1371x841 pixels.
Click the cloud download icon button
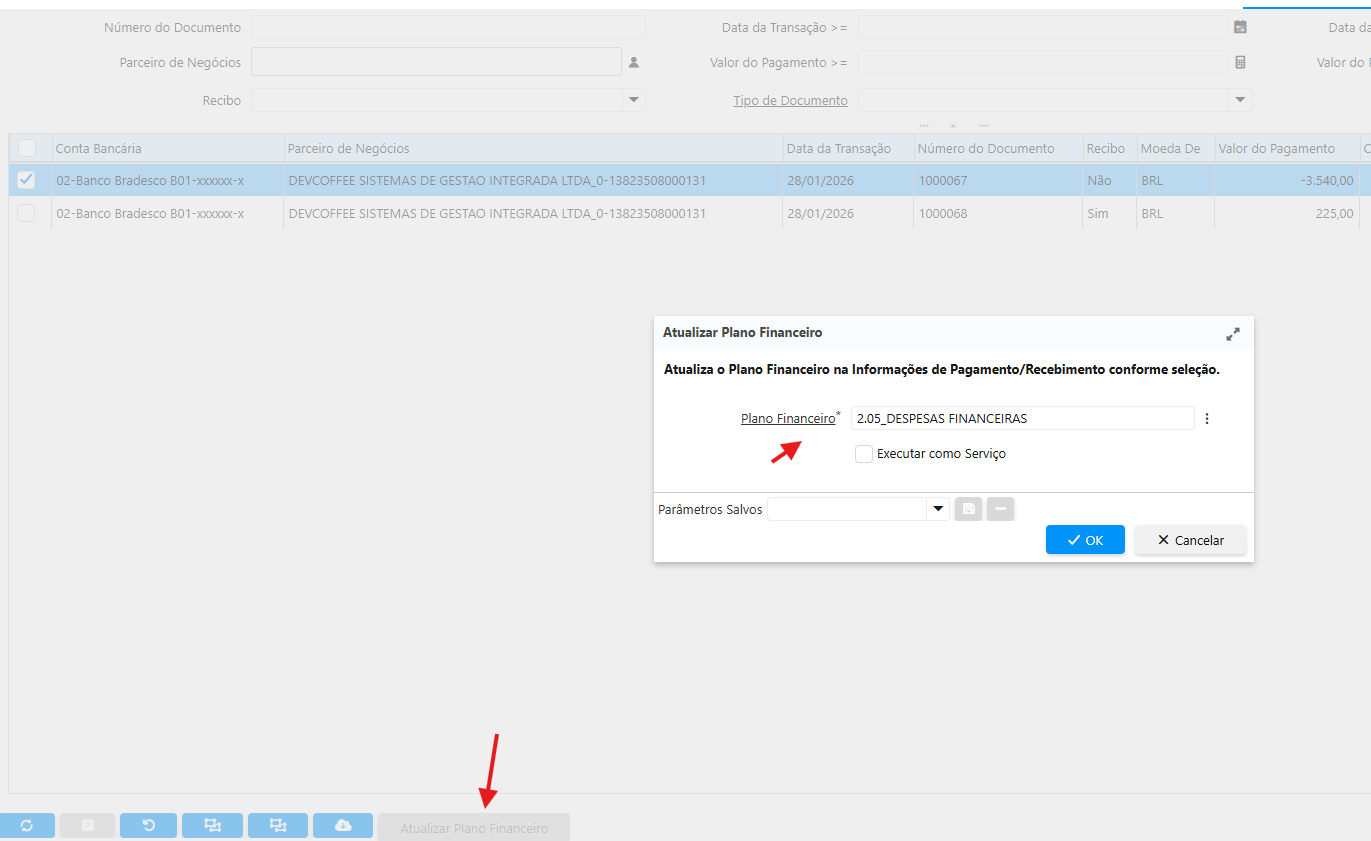tap(342, 825)
